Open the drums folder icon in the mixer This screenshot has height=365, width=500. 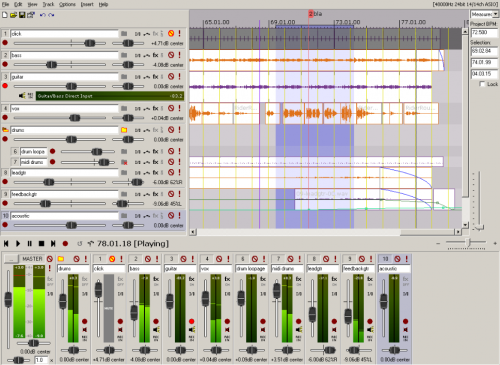pos(61,259)
